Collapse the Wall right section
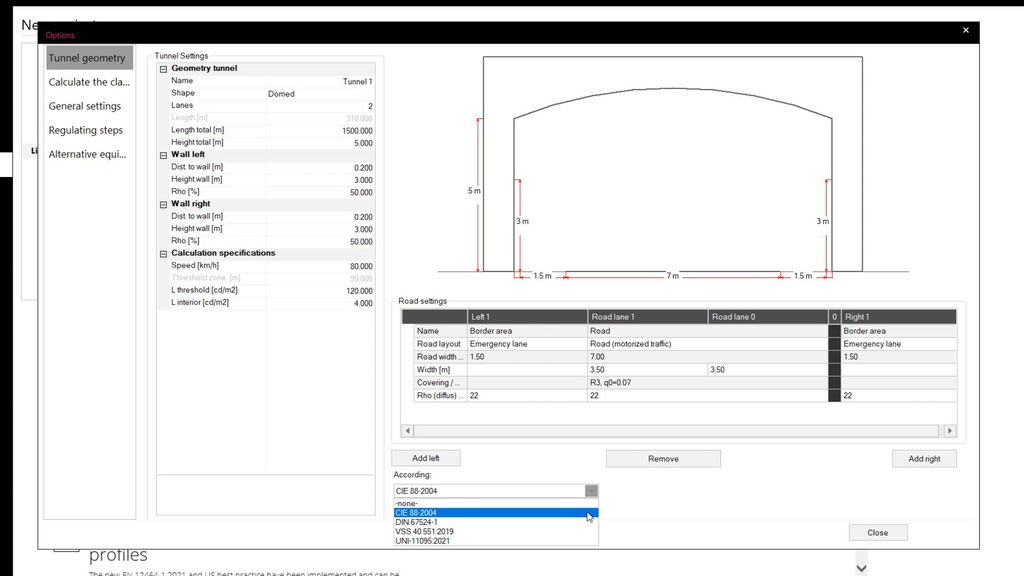 [161, 203]
